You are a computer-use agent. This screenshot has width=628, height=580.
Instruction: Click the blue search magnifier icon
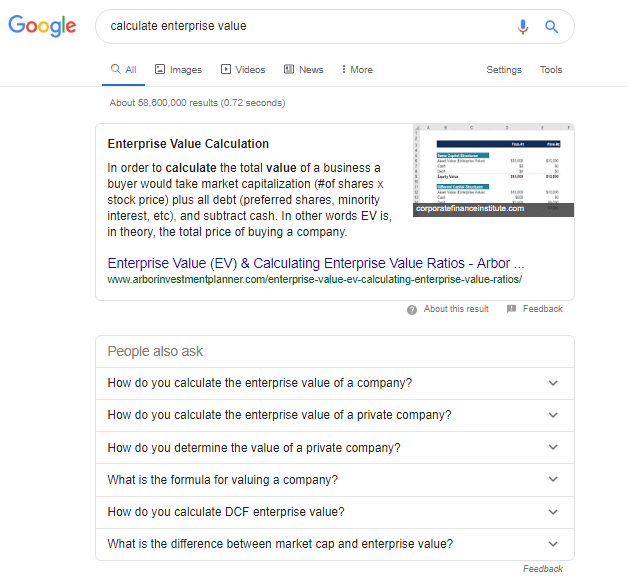(x=551, y=27)
